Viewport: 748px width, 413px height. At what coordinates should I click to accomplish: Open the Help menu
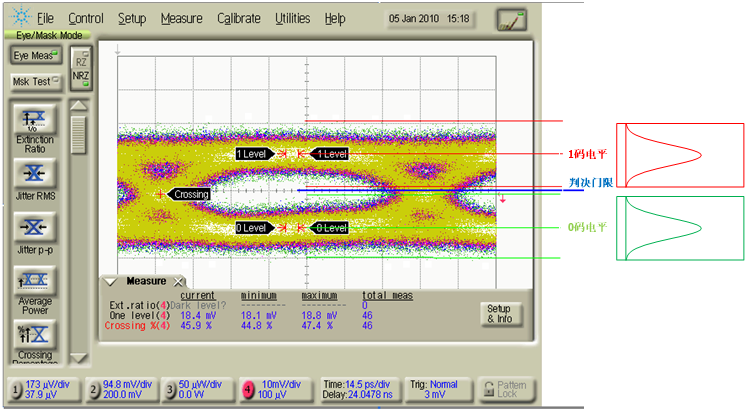(x=335, y=19)
